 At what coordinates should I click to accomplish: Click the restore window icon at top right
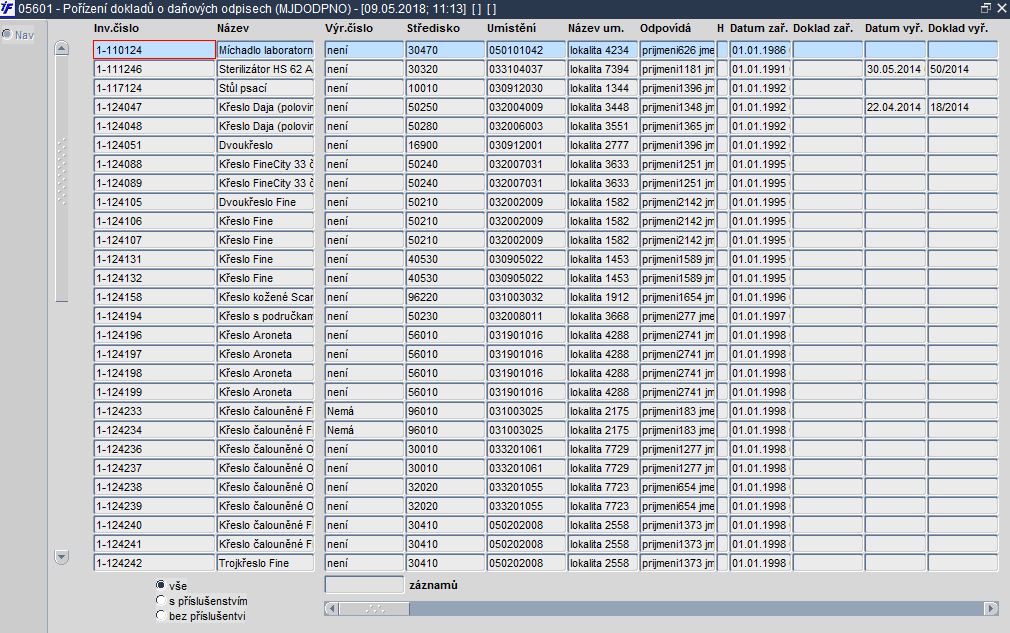point(986,8)
